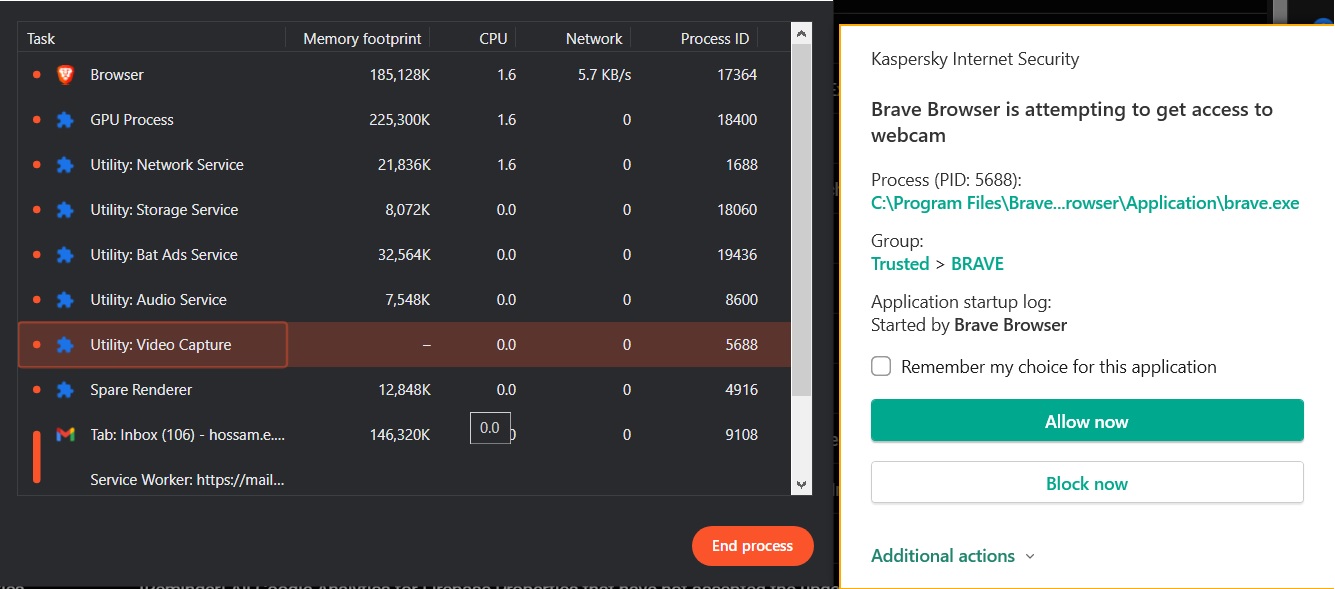Screen dimensions: 1335x589
Task: Click the puzzle icon next to GPU Process
Action: (x=65, y=120)
